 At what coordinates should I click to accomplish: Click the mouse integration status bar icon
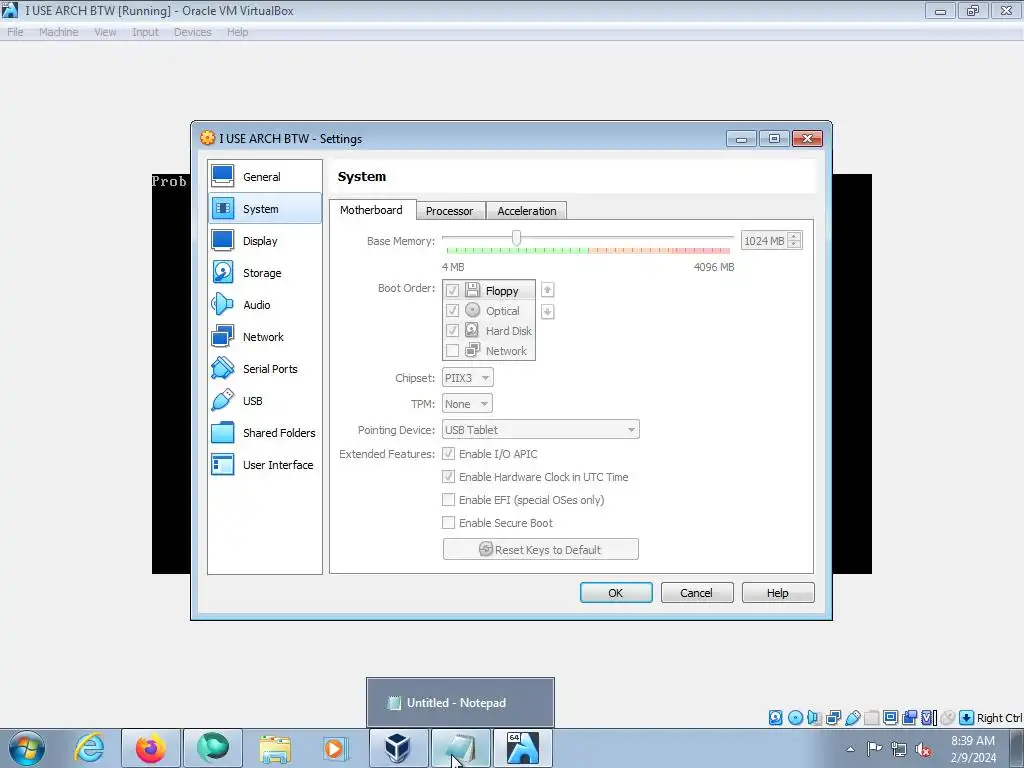[x=948, y=718]
